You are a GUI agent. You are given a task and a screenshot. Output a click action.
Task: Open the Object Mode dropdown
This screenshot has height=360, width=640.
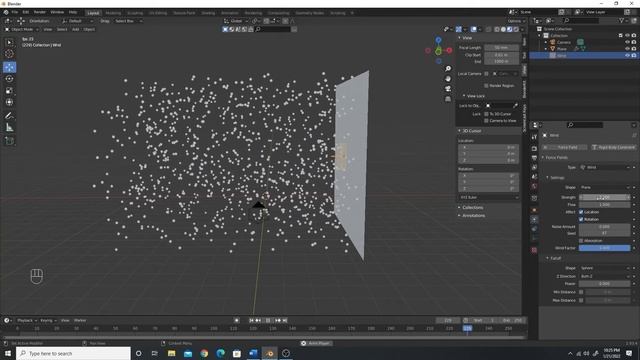tap(22, 29)
